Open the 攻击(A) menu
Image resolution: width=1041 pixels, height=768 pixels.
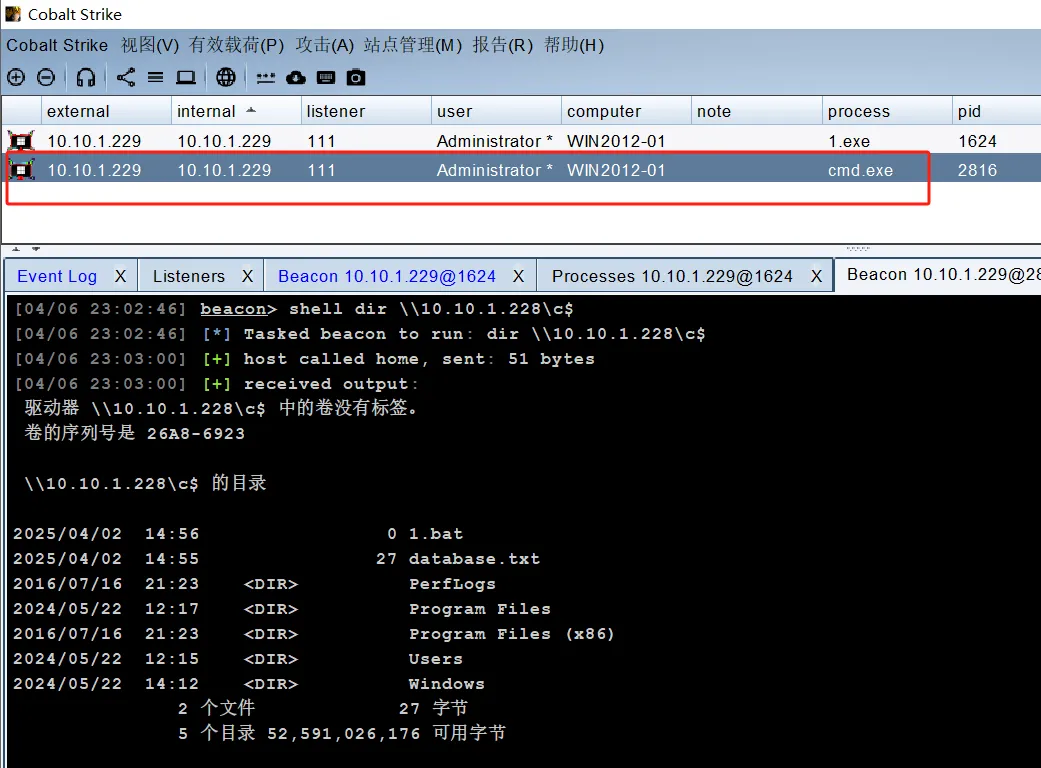coord(325,45)
